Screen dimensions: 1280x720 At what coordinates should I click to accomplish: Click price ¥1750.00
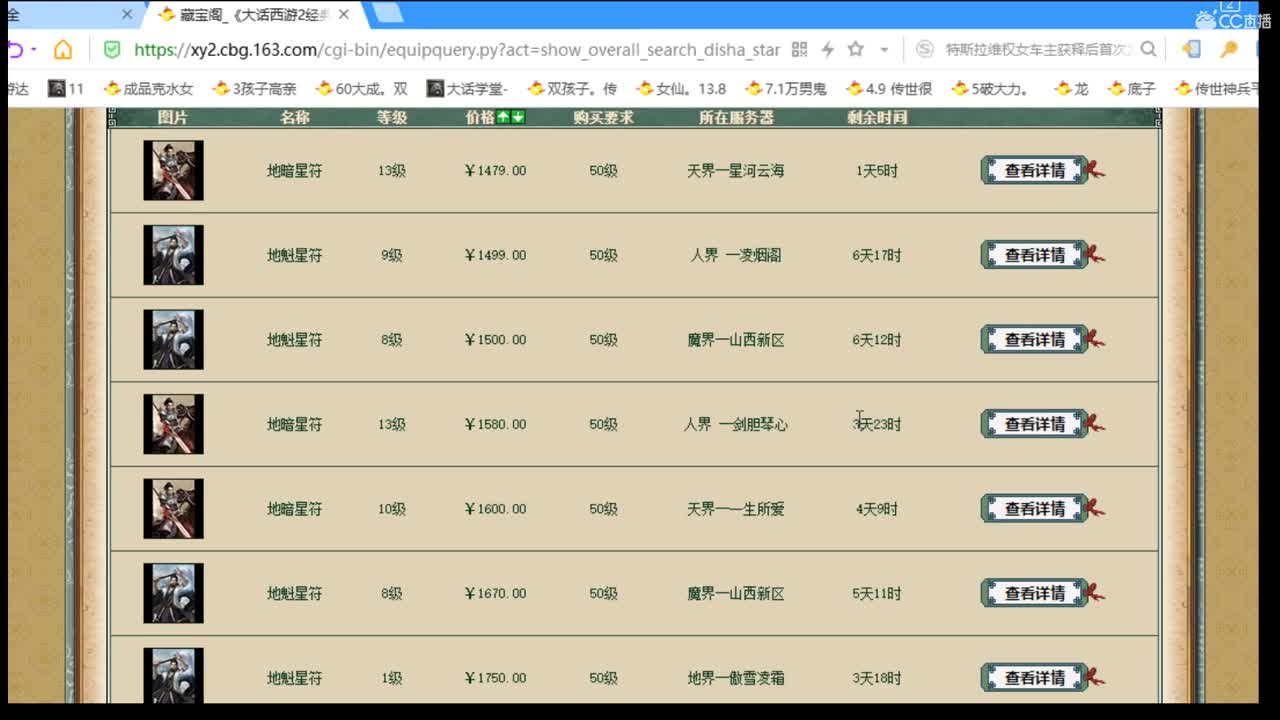[x=495, y=678]
